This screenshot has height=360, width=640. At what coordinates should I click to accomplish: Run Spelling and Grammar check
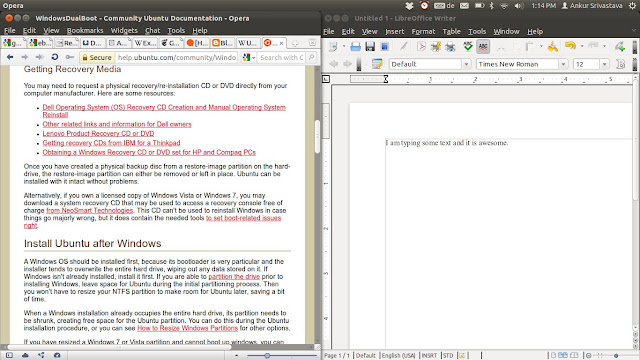click(x=468, y=47)
